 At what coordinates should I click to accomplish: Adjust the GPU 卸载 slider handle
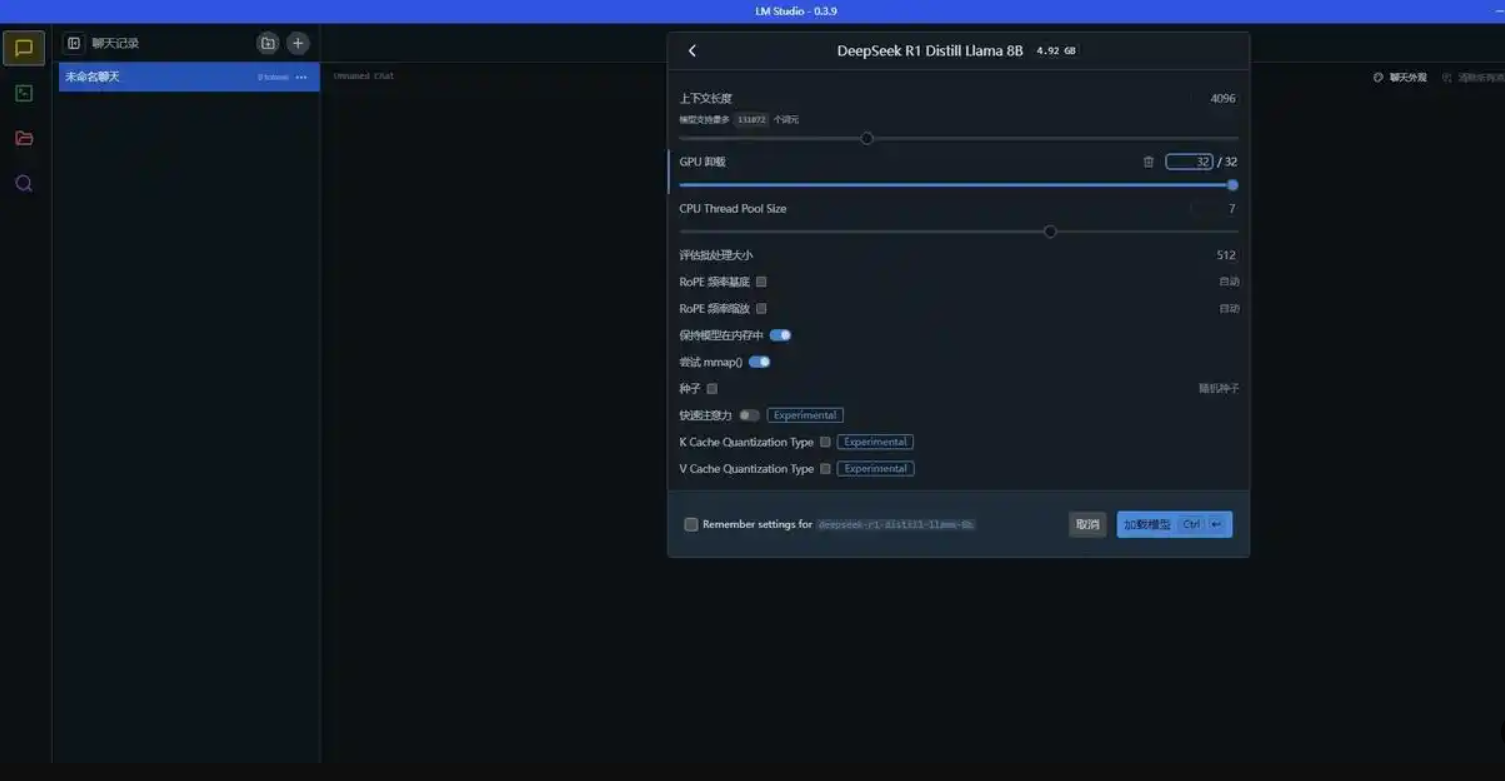point(1232,185)
